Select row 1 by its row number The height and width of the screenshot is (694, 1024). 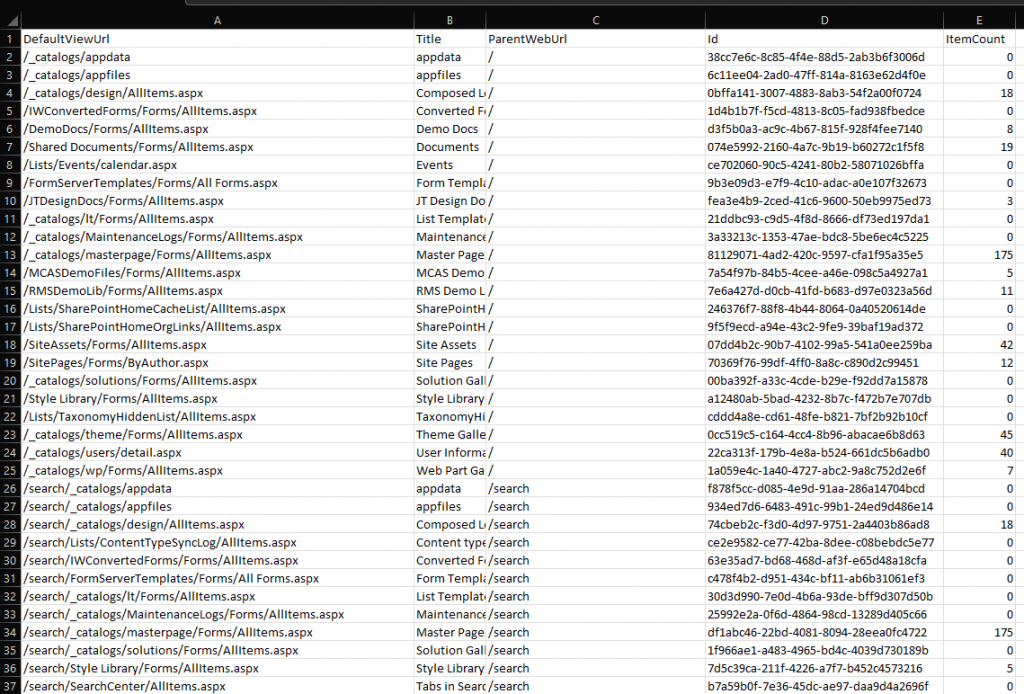[9, 39]
